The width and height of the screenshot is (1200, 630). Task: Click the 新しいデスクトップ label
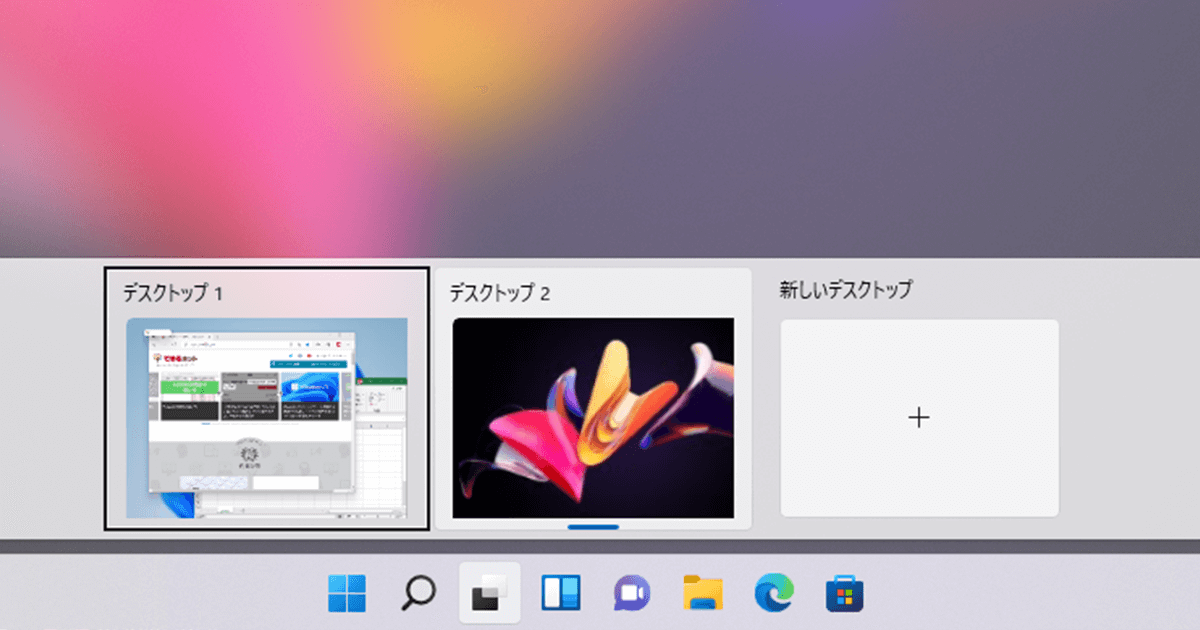[846, 290]
